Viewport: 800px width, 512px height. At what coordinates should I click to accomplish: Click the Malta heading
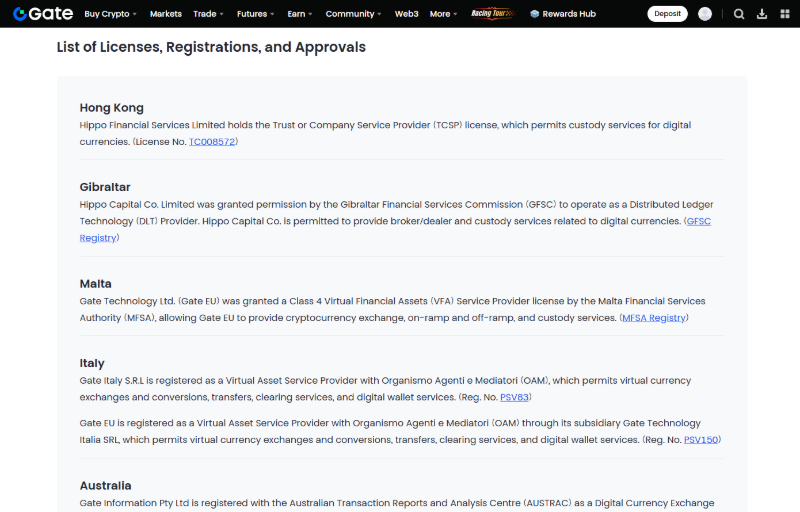95,284
